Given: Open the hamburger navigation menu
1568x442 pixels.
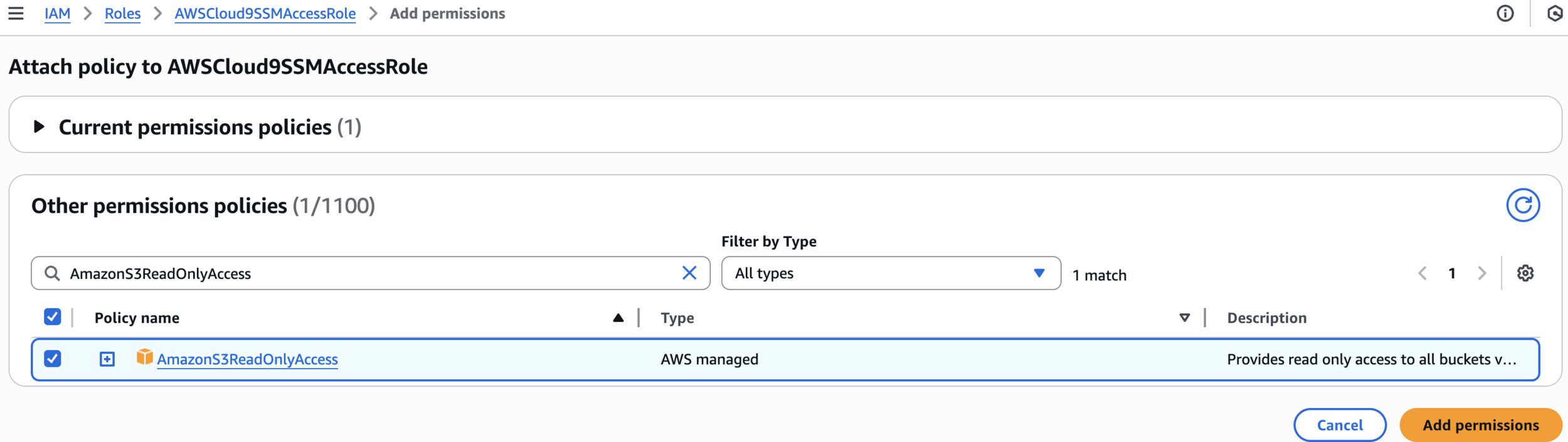Looking at the screenshot, I should click(16, 13).
